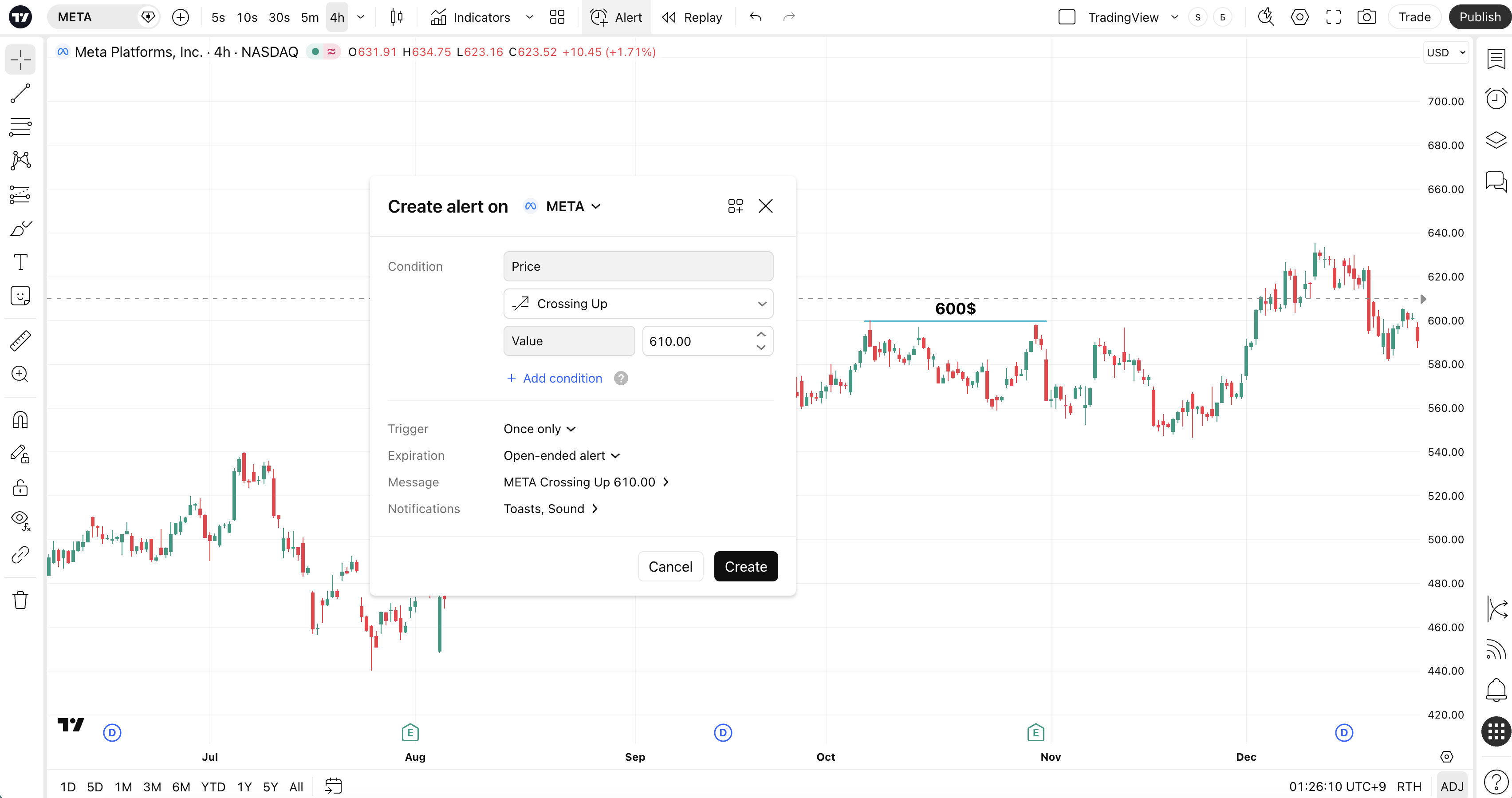Image resolution: width=1512 pixels, height=798 pixels.
Task: Toggle ADJ price adjustment at bottom
Action: pyautogui.click(x=1452, y=786)
